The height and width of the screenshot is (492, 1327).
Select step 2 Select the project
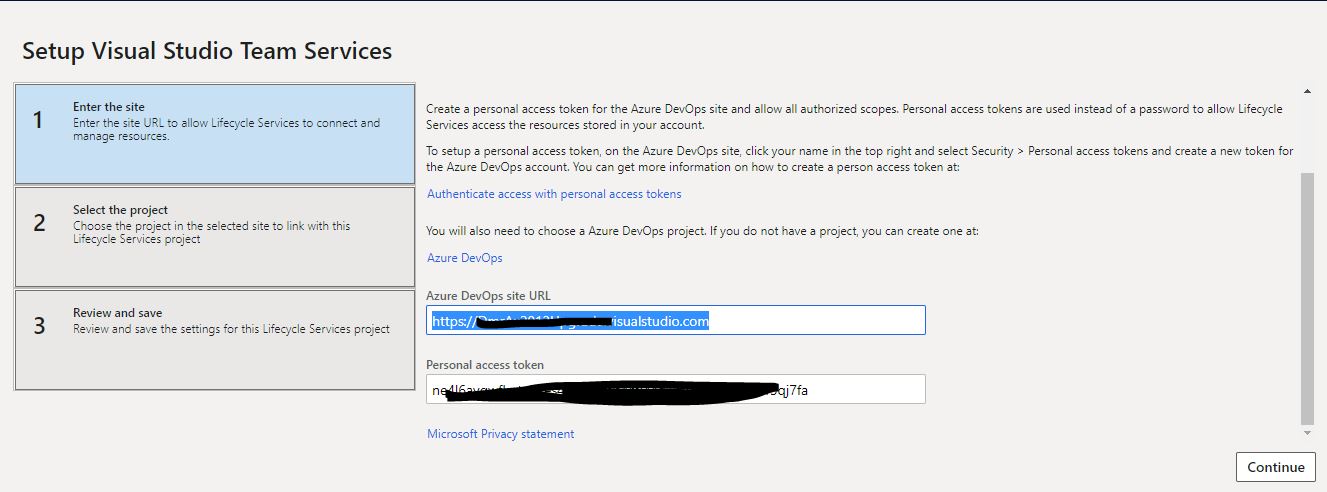click(215, 237)
